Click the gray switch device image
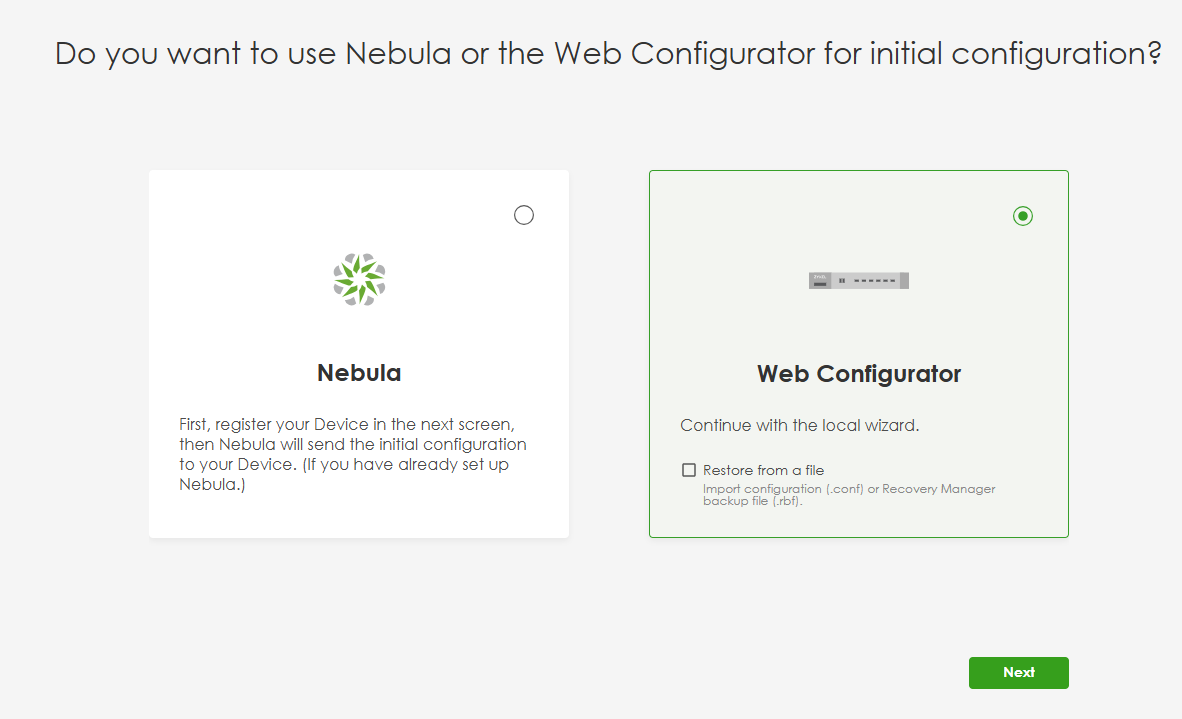 coord(859,281)
